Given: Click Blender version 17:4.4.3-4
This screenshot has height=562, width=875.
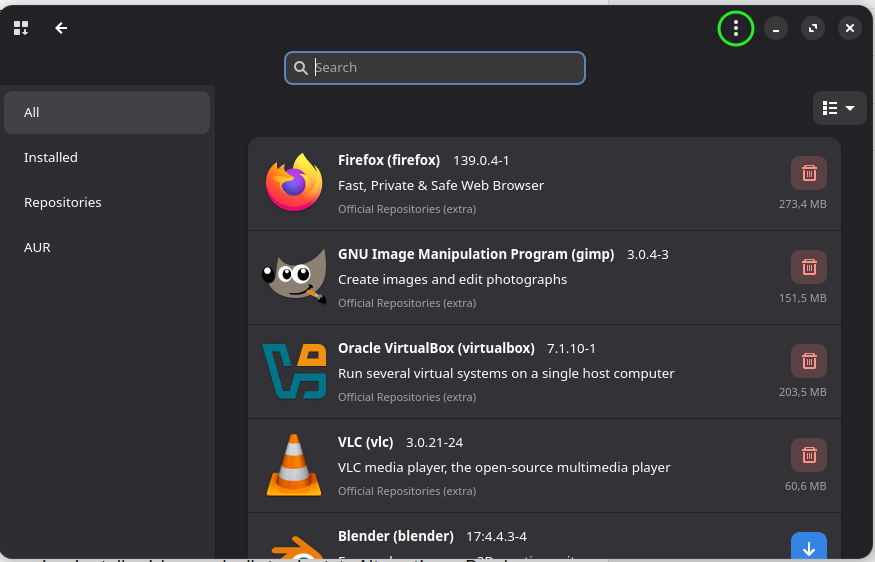Looking at the screenshot, I should [497, 537].
